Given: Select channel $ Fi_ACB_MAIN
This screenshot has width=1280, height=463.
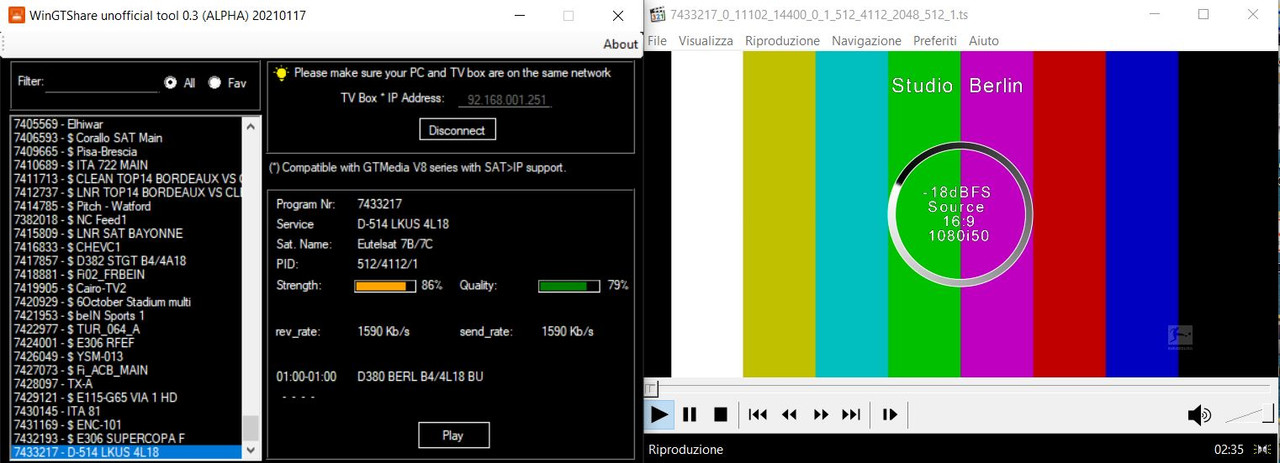Looking at the screenshot, I should click(126, 370).
